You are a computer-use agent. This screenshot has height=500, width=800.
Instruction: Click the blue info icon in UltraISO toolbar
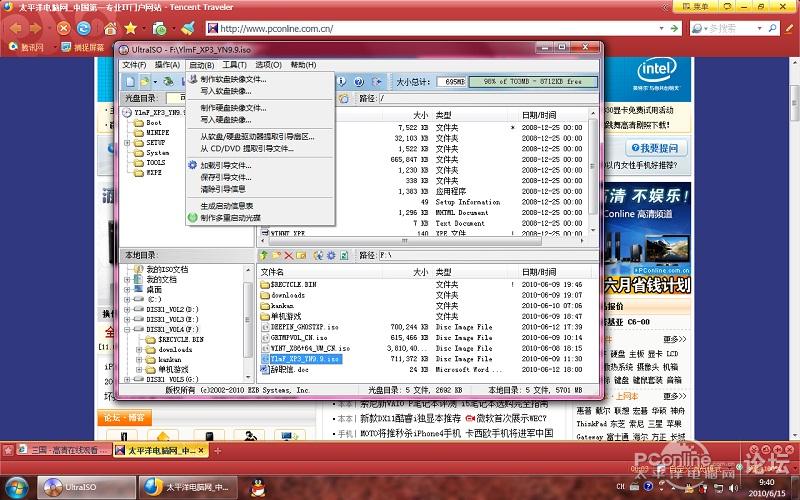342,82
